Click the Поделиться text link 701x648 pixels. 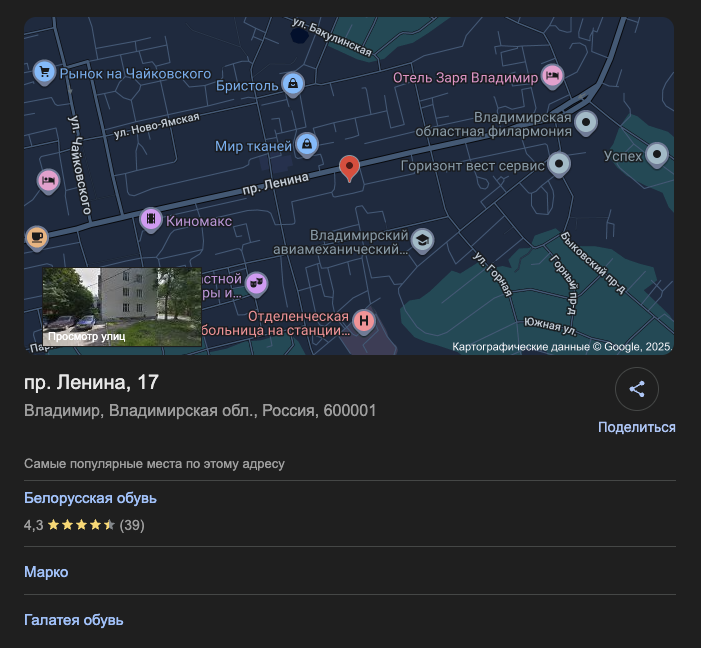(636, 427)
